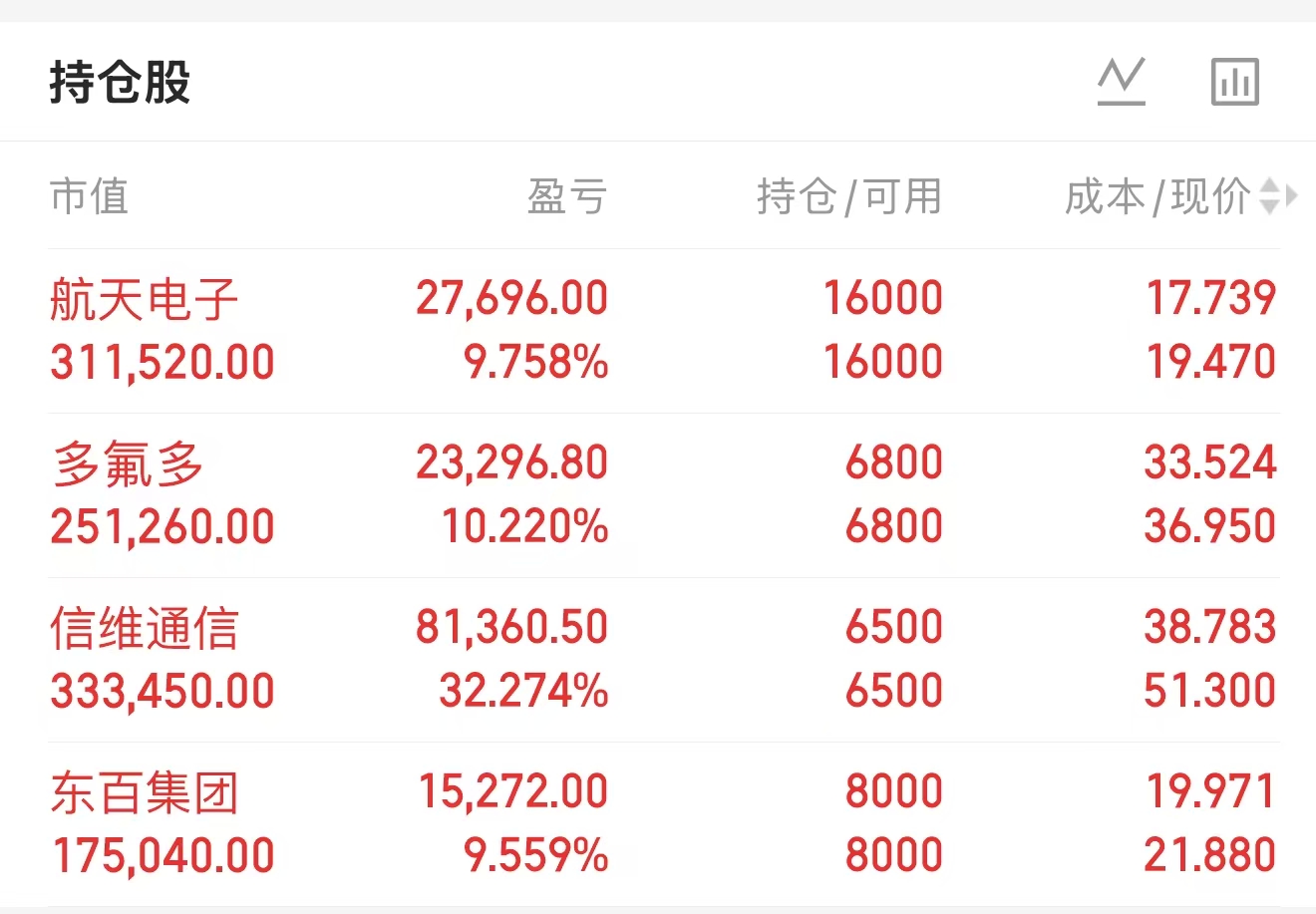Sort holdings by 盈亏 column header
This screenshot has width=1316, height=914.
pos(566,196)
